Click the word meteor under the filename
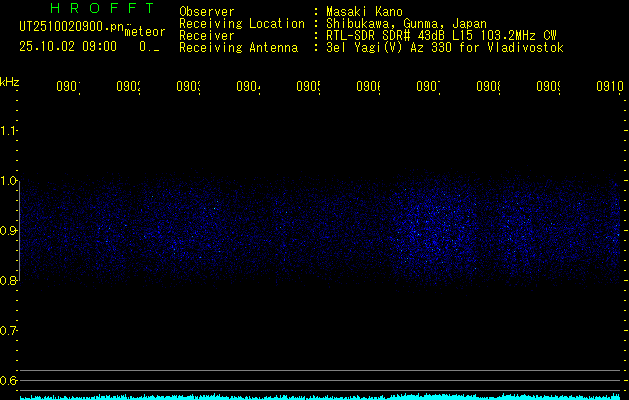Viewport: 629px width, 400px height. coord(145,32)
